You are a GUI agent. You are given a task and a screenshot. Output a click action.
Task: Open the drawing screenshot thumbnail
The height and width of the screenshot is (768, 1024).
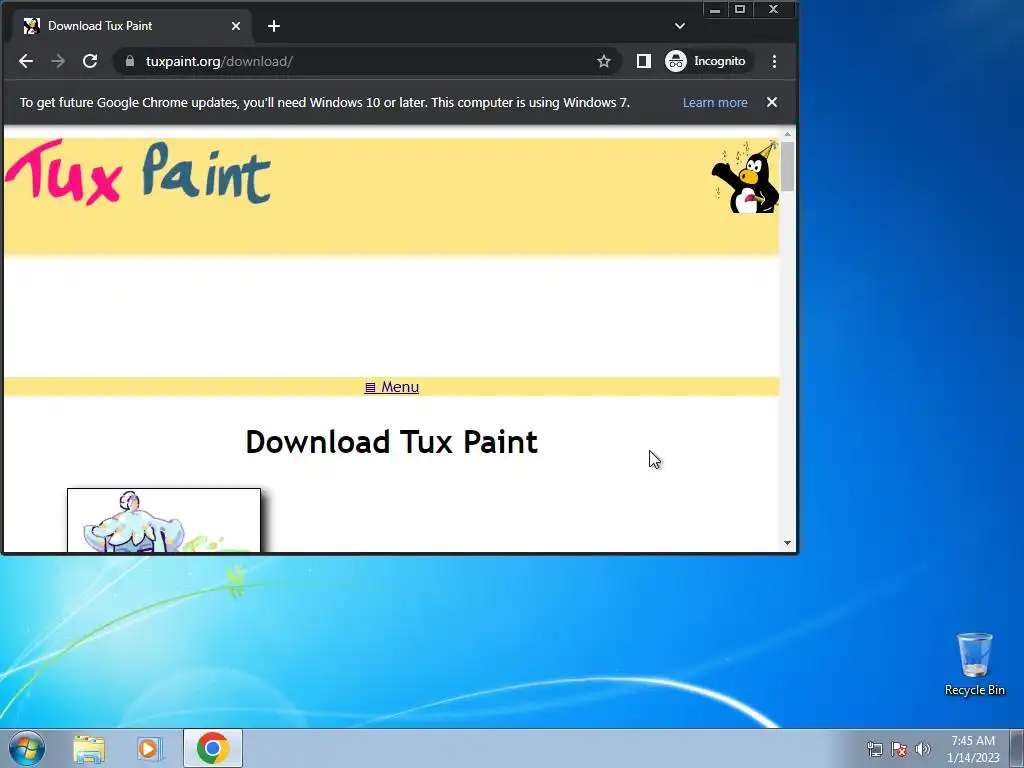pos(164,520)
